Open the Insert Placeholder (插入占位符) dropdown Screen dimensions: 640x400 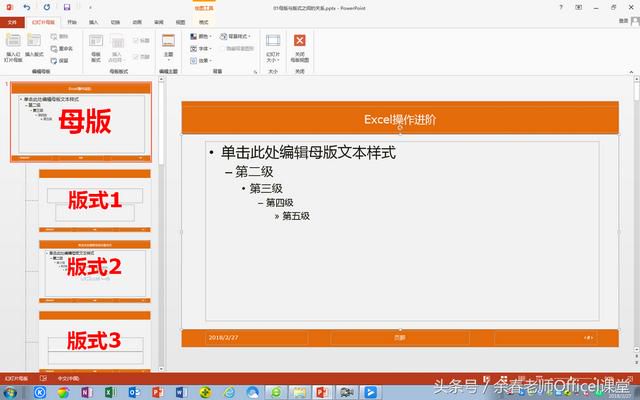[117, 48]
